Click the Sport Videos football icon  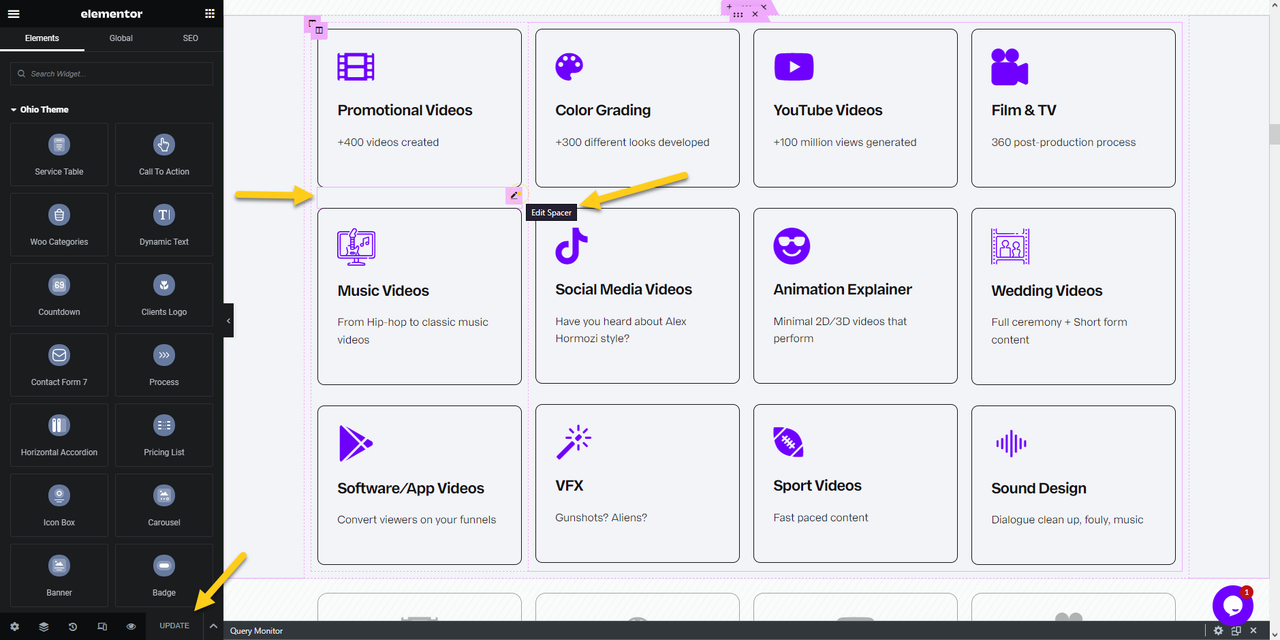pos(788,442)
